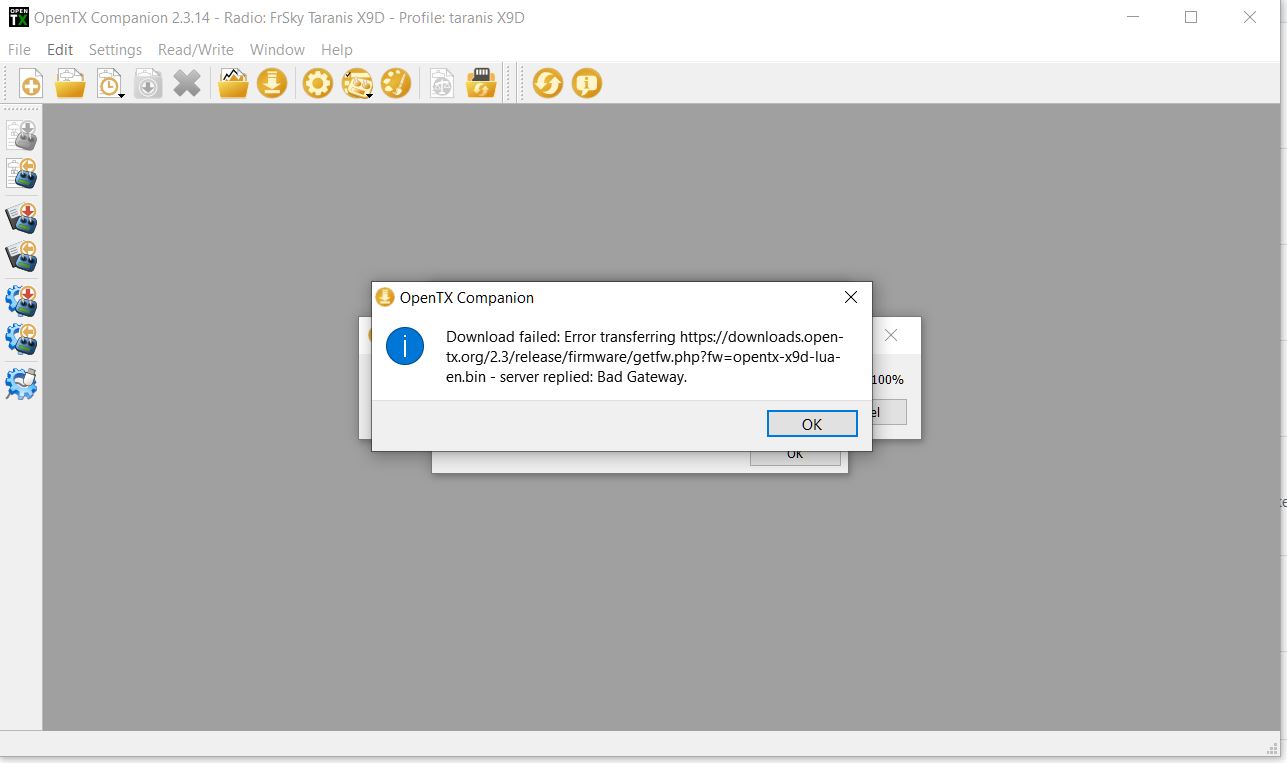The height and width of the screenshot is (763, 1287).
Task: Open the Settings menu
Action: pyautogui.click(x=115, y=49)
